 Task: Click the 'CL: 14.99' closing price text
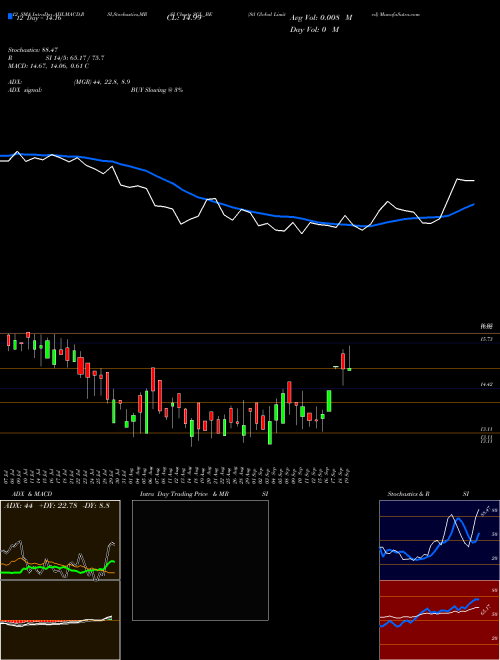click(x=184, y=18)
